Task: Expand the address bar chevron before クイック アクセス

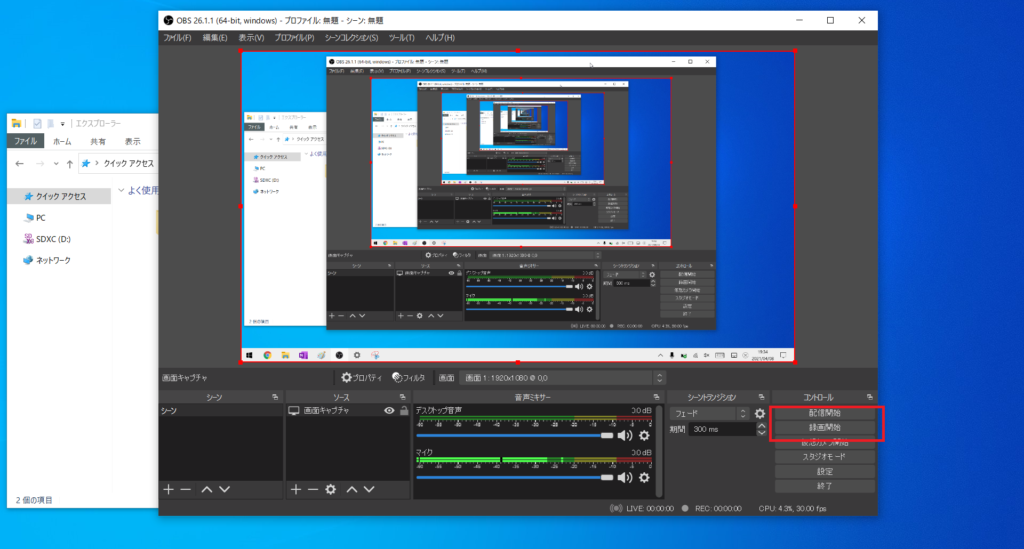Action: click(97, 163)
